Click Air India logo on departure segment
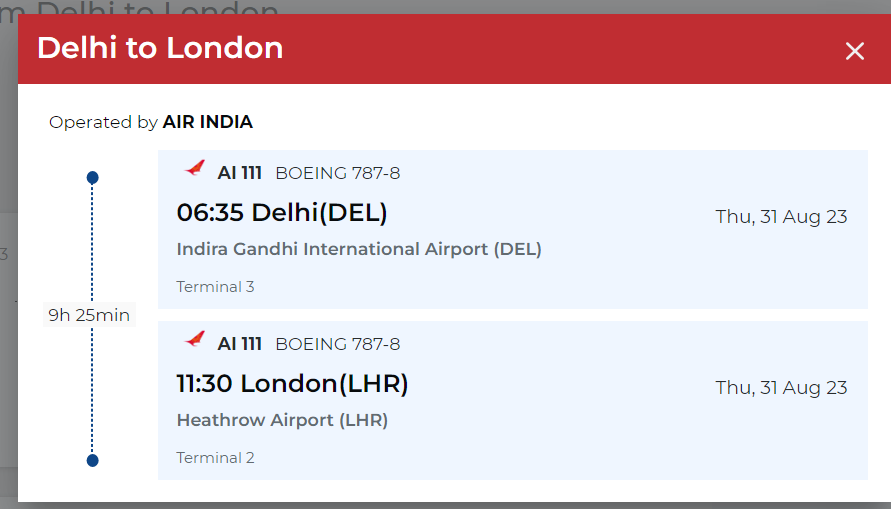Image resolution: width=891 pixels, height=509 pixels. [195, 169]
